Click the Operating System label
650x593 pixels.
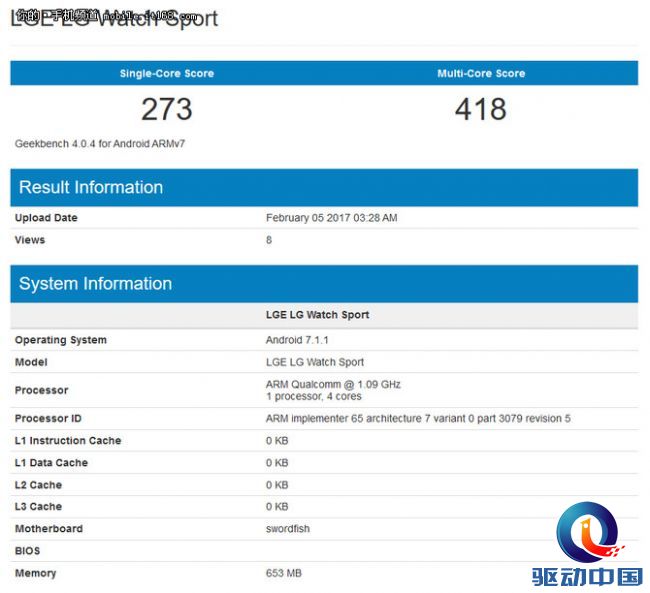[61, 340]
